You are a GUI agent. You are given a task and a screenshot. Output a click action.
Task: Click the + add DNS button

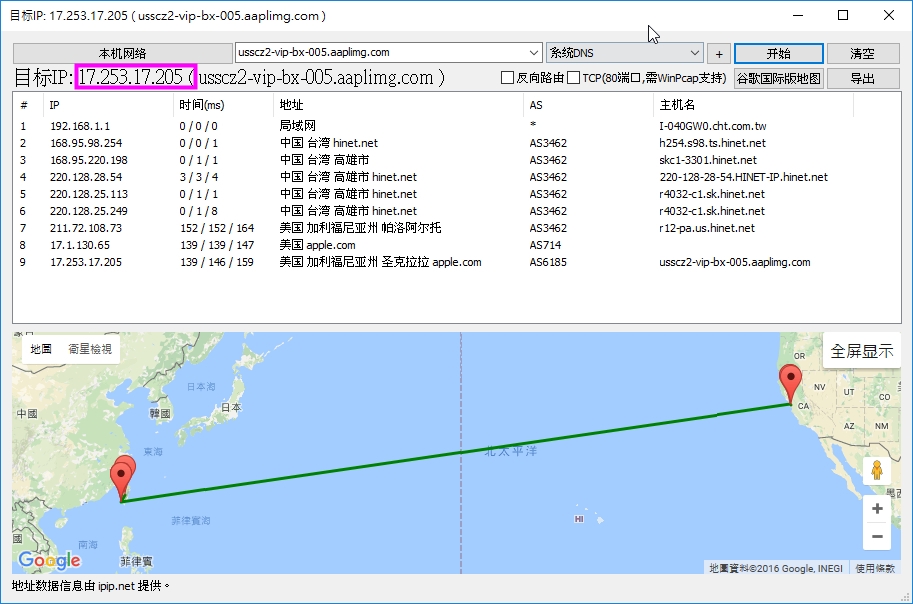719,54
